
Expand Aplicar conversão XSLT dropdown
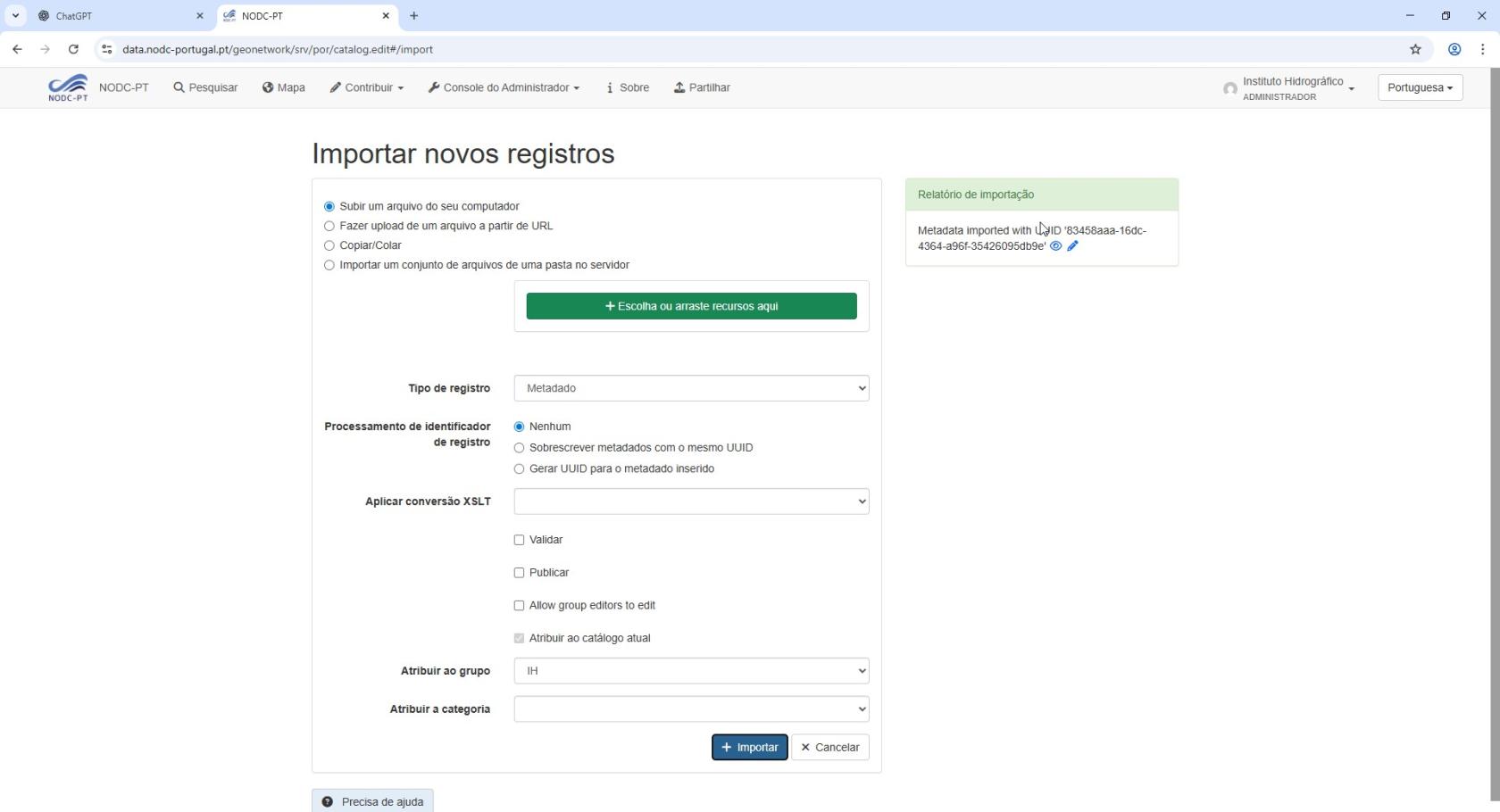coord(691,501)
